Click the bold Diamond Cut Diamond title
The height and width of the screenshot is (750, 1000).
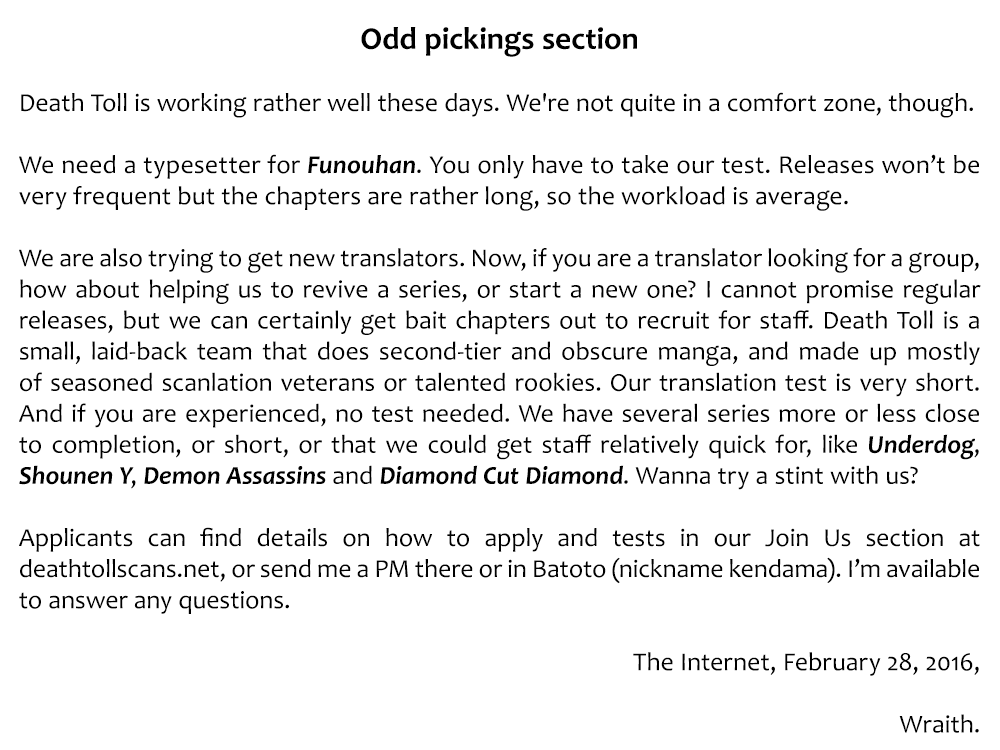[501, 475]
